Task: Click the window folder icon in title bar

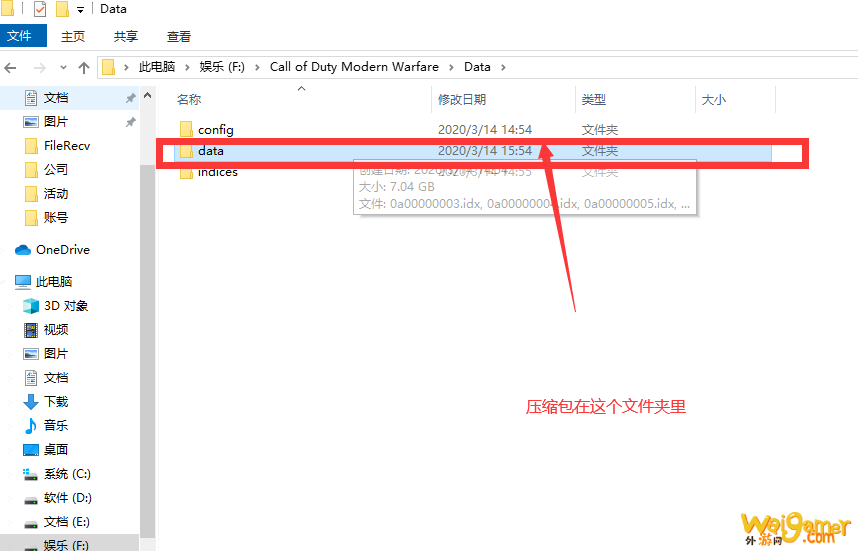Action: point(8,9)
